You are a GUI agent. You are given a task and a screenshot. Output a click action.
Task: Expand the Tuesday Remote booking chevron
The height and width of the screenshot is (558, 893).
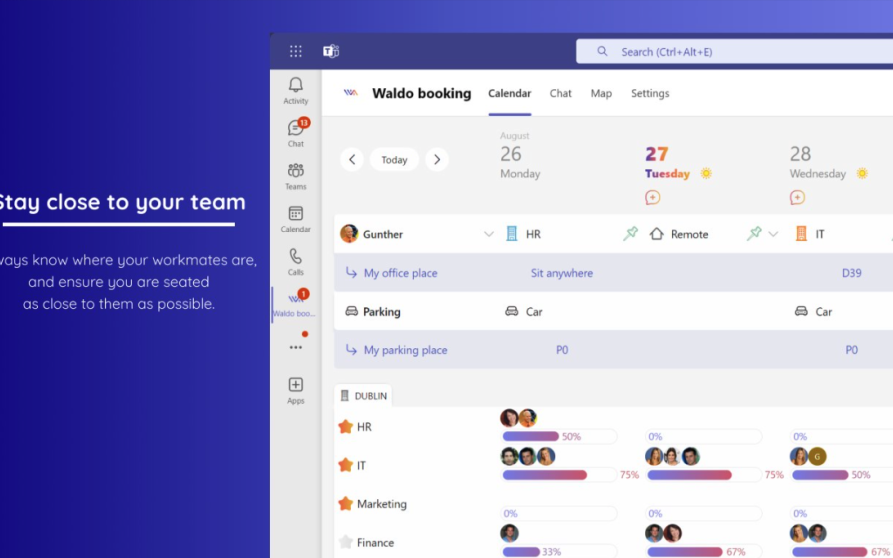click(x=773, y=234)
